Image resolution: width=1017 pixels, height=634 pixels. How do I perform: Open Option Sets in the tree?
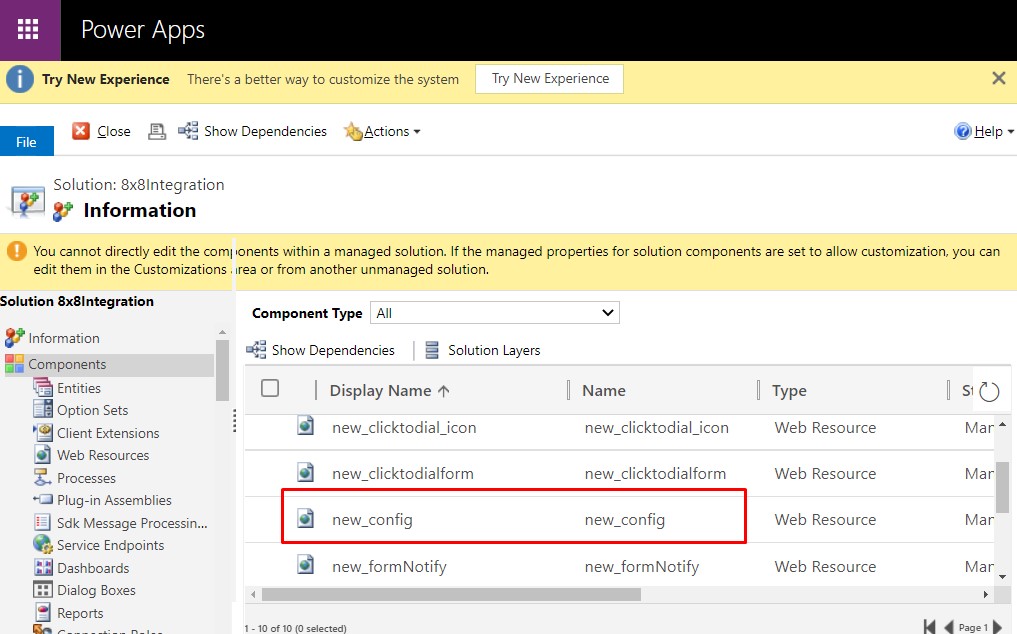pos(92,410)
